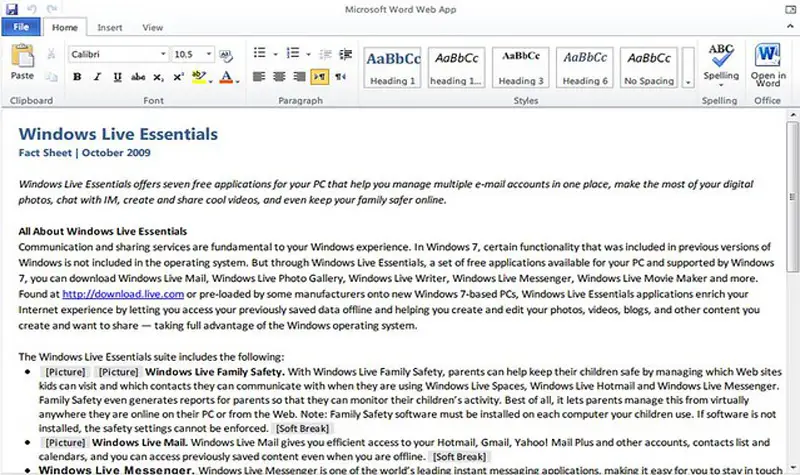Switch to the Insert tab
Screen dimensions: 800x475
coord(110,28)
